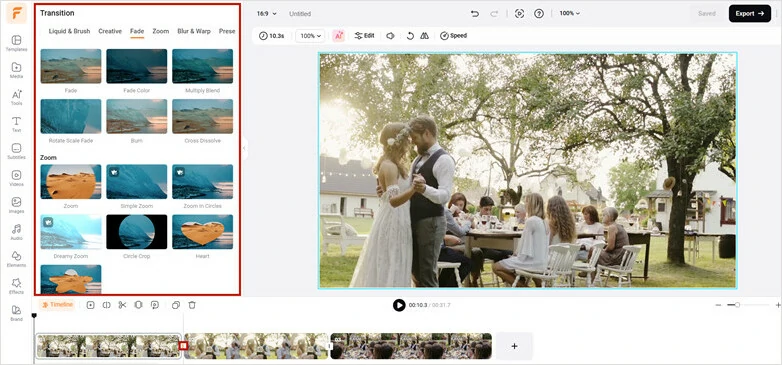This screenshot has width=782, height=365.
Task: Open the Edit adjustments button
Action: (365, 35)
